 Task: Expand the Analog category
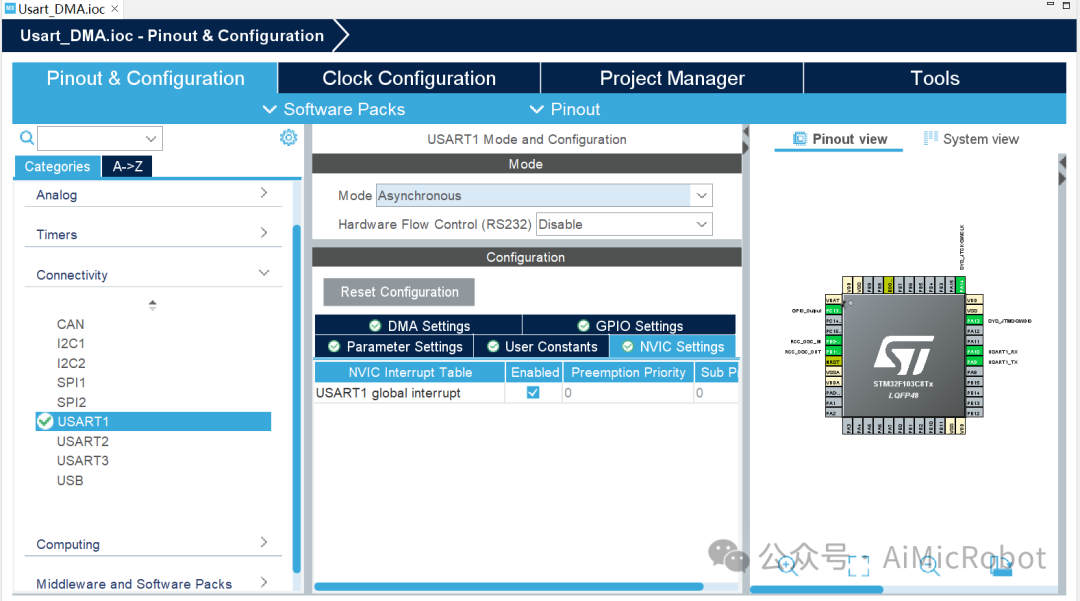click(152, 195)
